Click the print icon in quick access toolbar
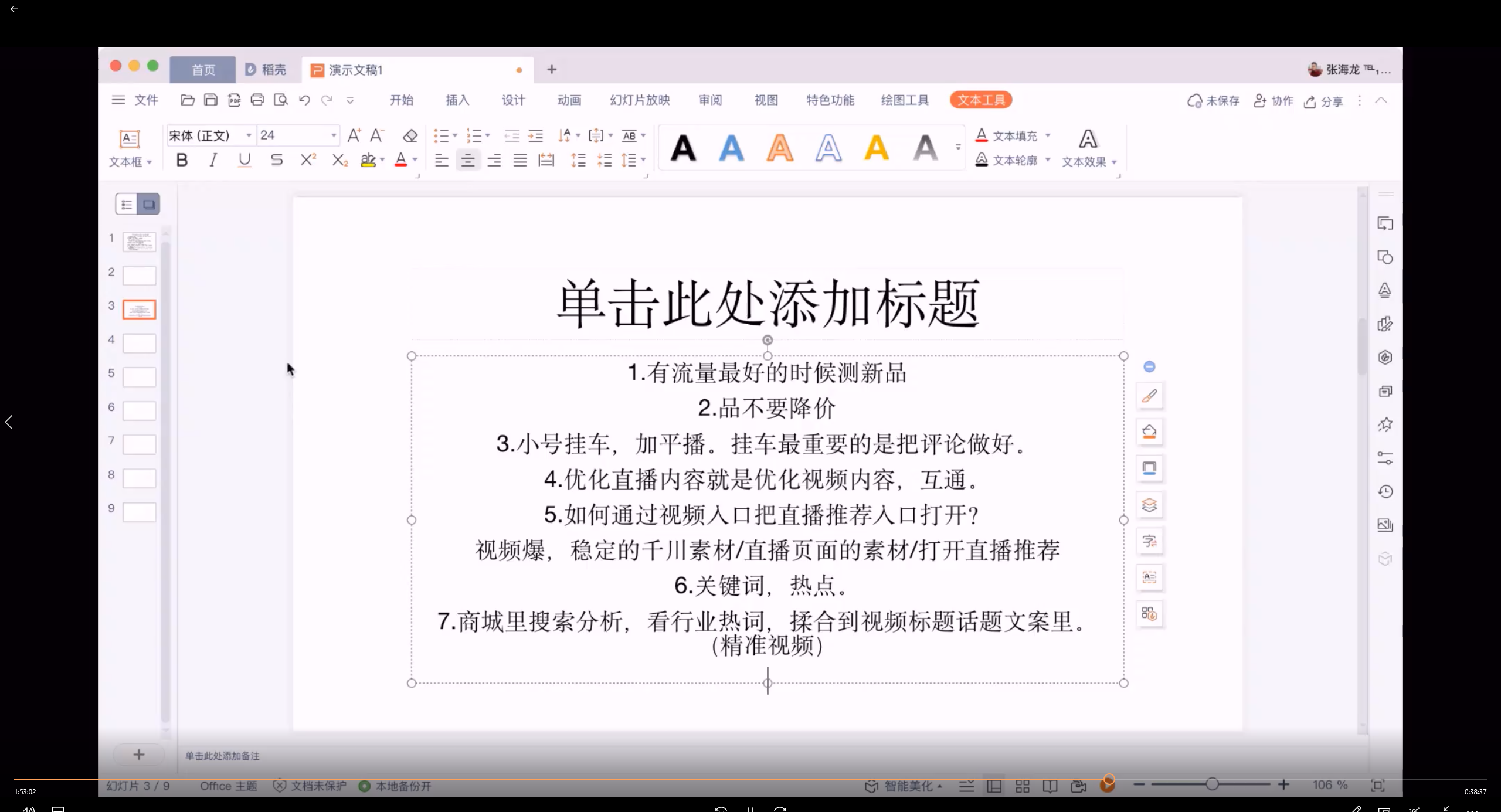1501x812 pixels. pyautogui.click(x=257, y=100)
